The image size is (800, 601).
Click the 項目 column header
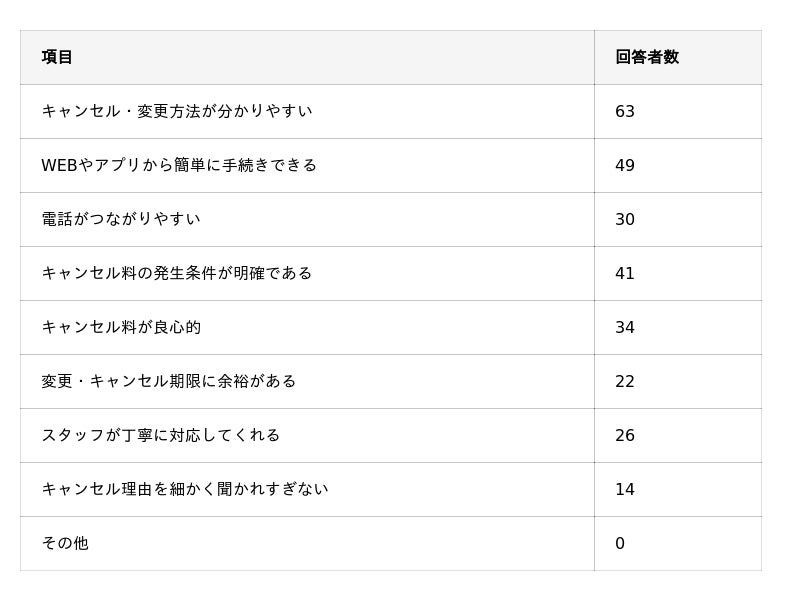57,57
